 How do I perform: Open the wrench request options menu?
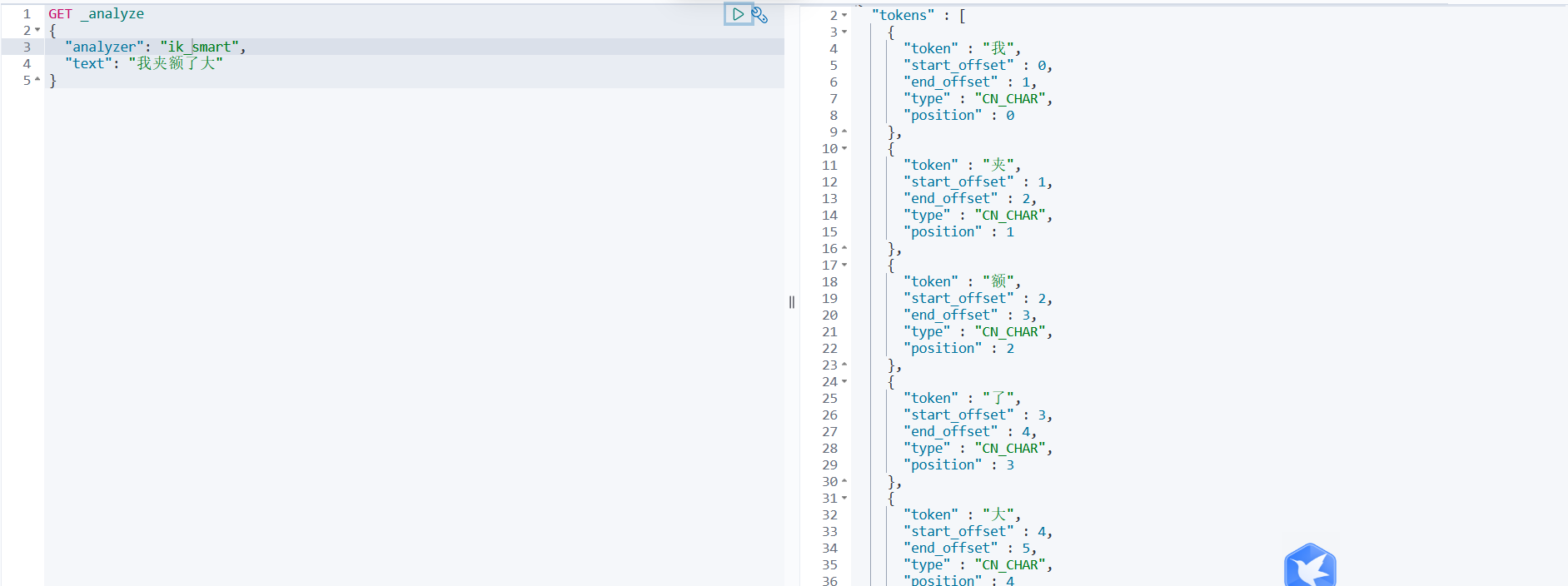point(759,15)
